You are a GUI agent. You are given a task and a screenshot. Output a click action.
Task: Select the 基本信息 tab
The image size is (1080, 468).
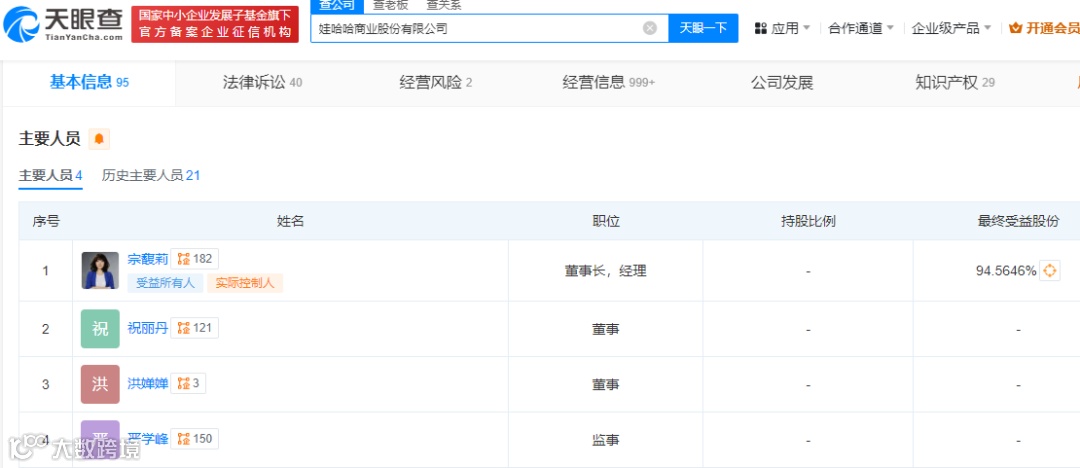tap(89, 83)
